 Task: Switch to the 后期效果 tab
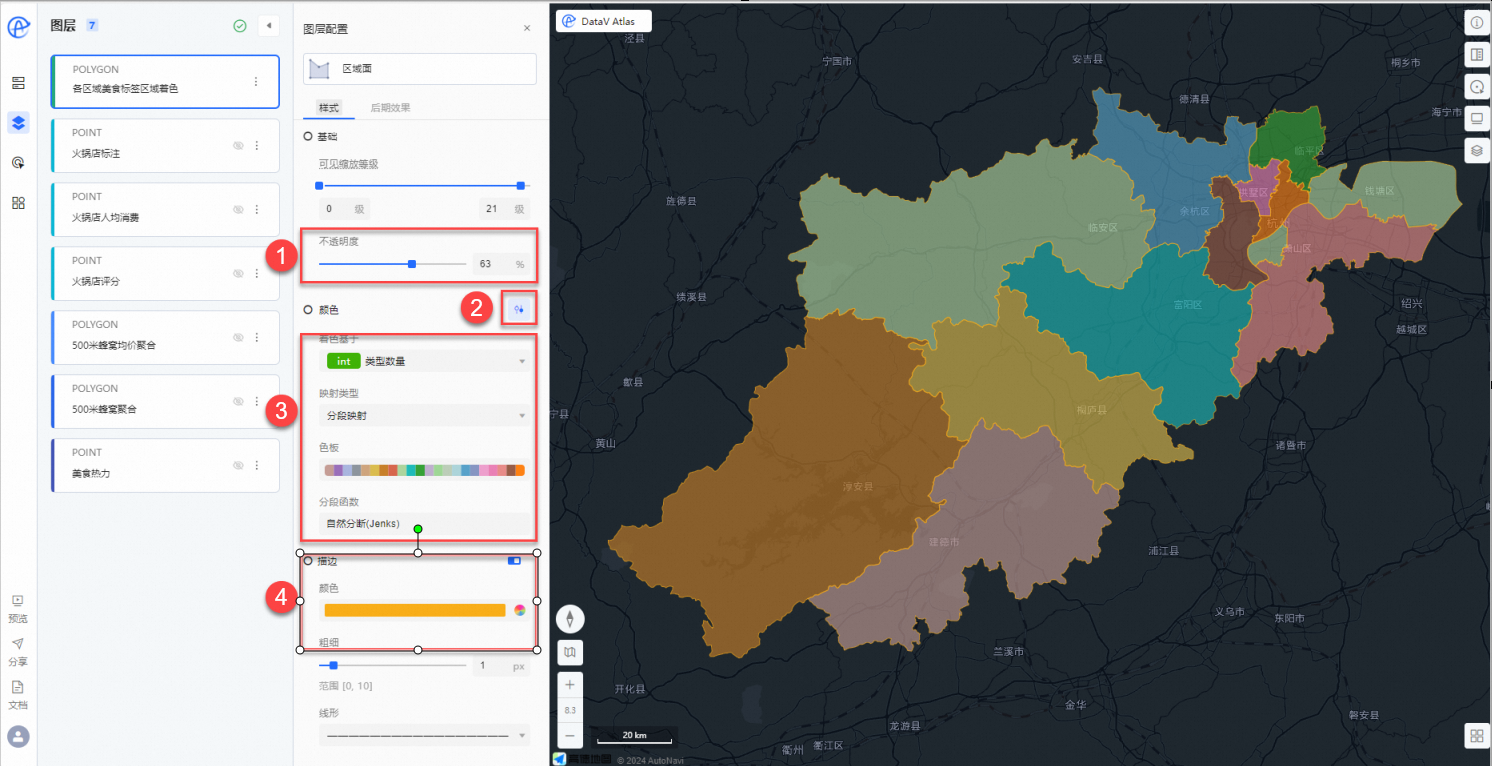[390, 107]
